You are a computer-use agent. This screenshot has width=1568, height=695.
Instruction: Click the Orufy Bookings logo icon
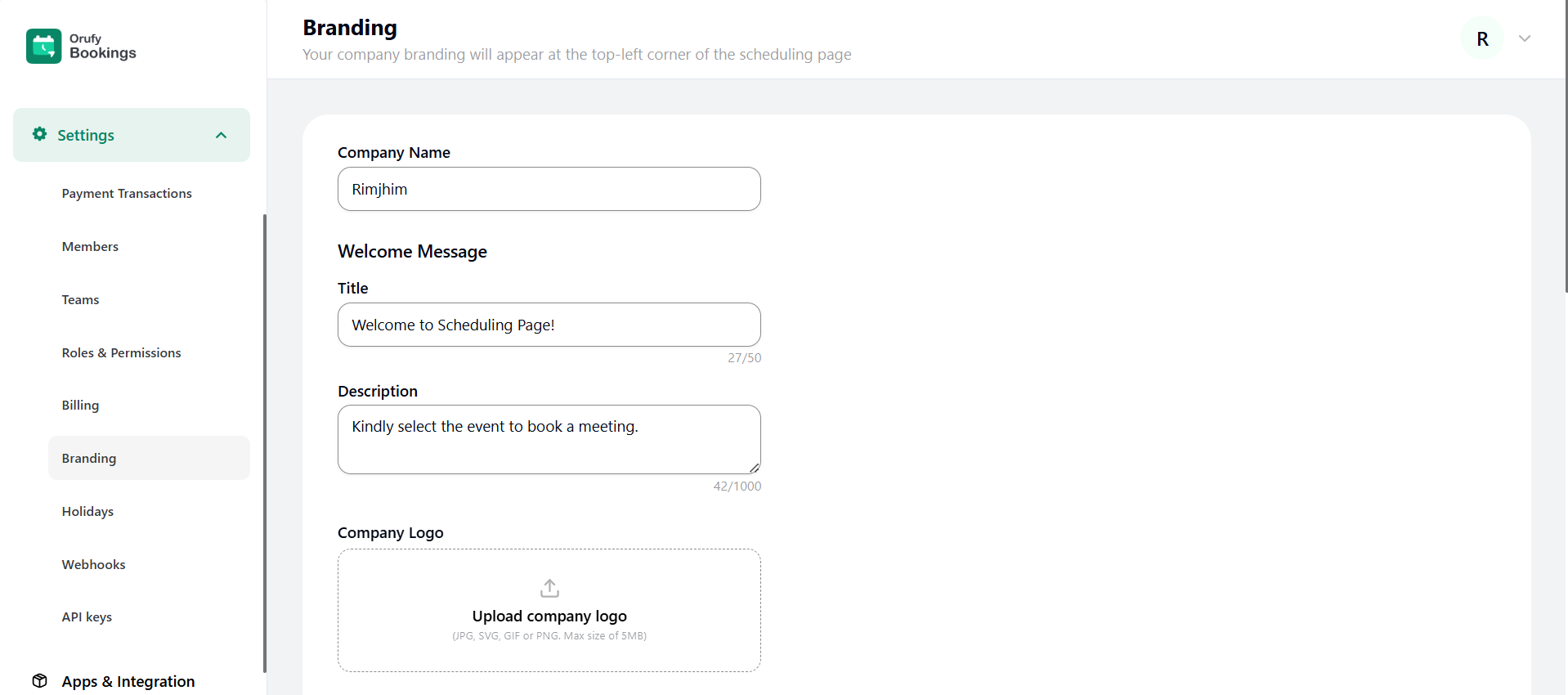[x=43, y=46]
